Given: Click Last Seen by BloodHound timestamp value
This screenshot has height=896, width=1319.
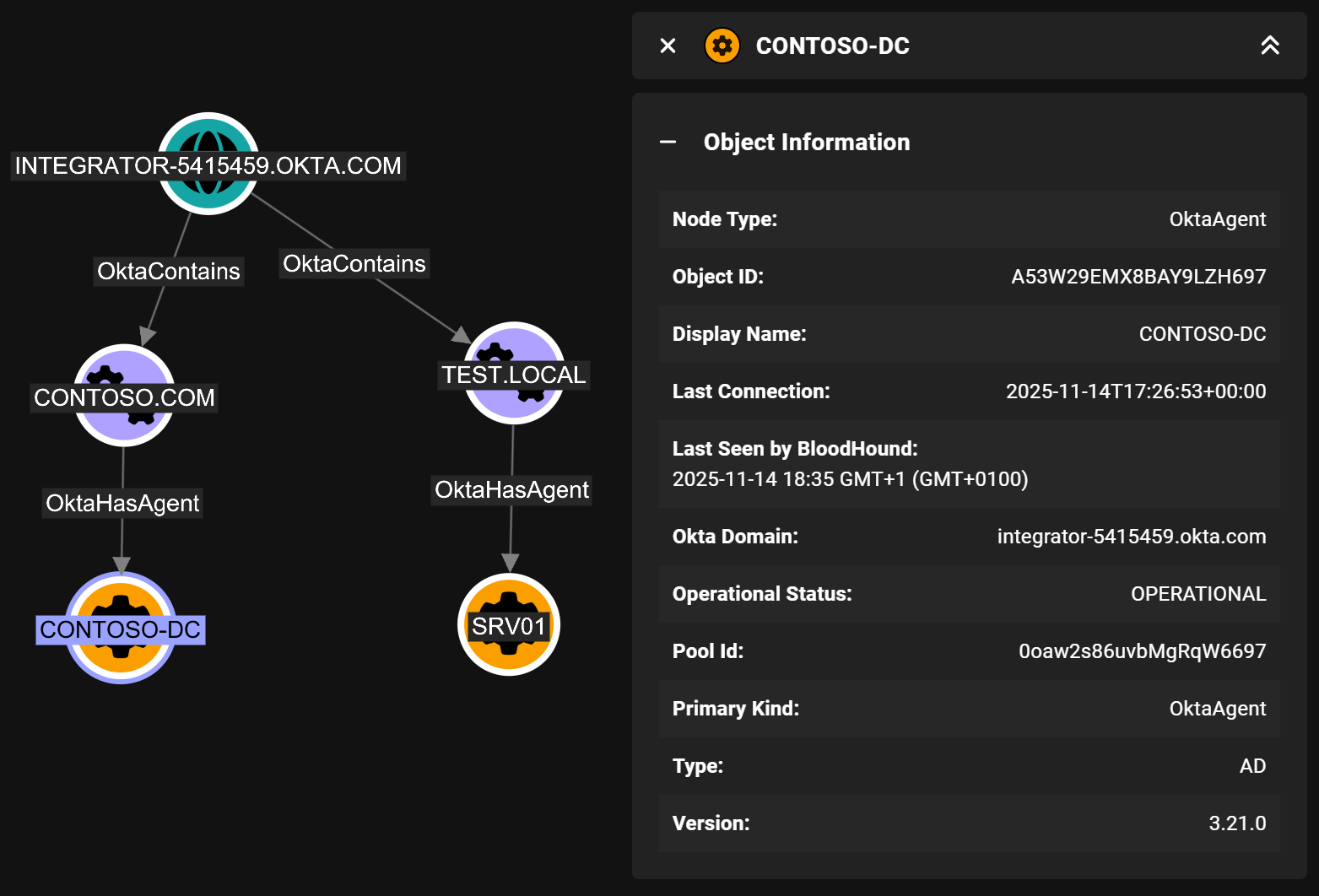Looking at the screenshot, I should [x=850, y=479].
